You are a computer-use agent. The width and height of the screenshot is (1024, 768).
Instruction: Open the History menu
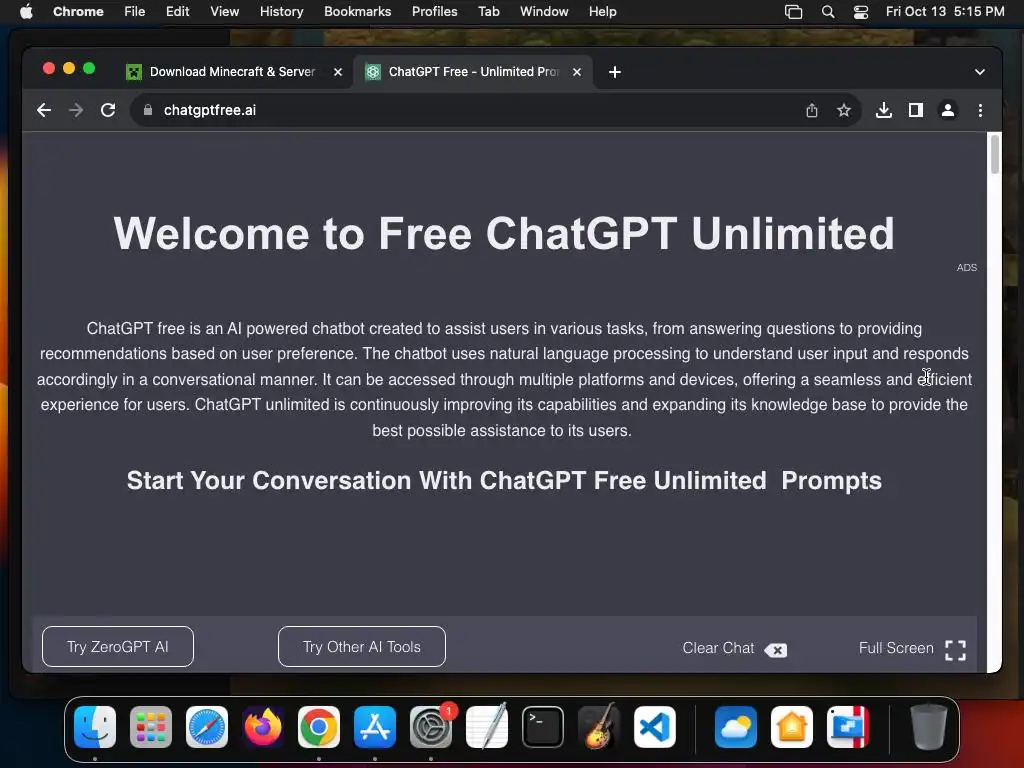point(281,12)
